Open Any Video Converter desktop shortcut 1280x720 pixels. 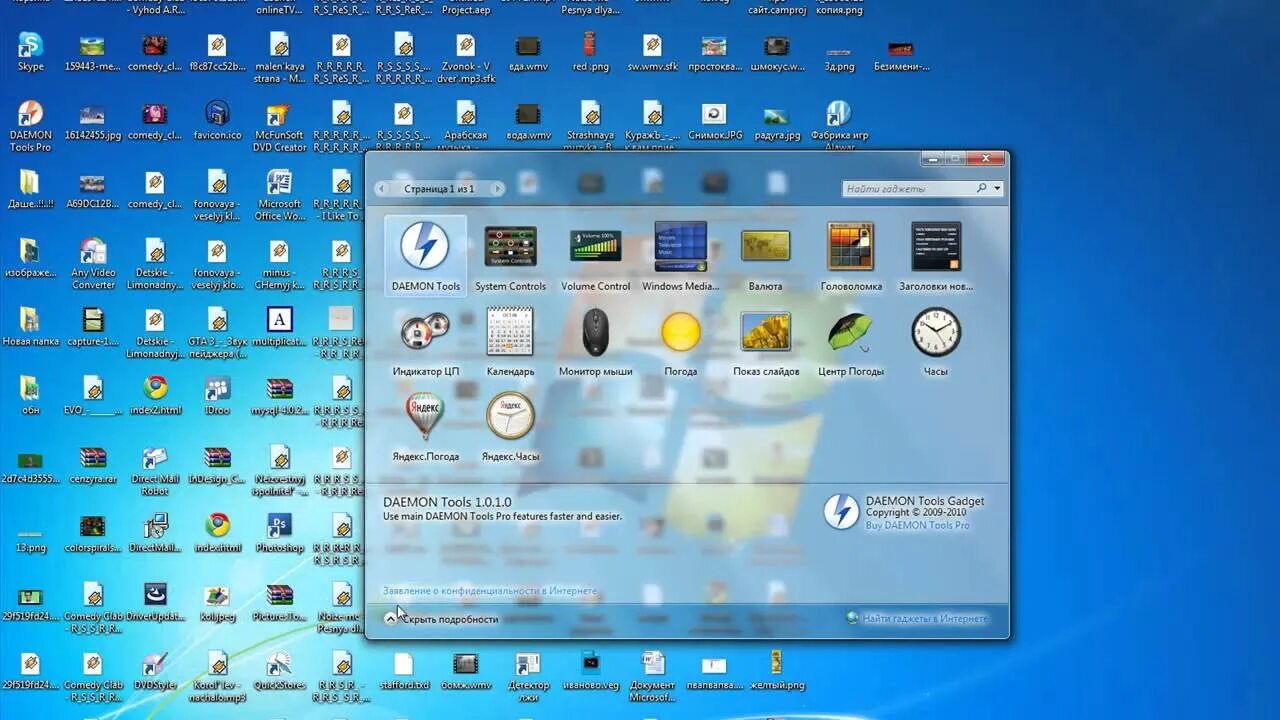tap(93, 264)
